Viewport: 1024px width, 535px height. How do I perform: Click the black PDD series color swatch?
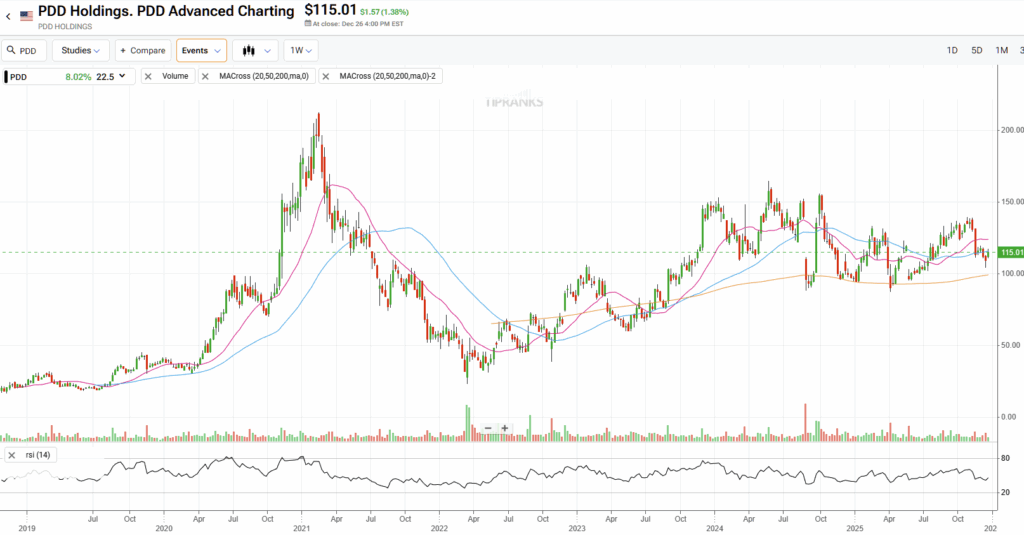tap(5, 76)
